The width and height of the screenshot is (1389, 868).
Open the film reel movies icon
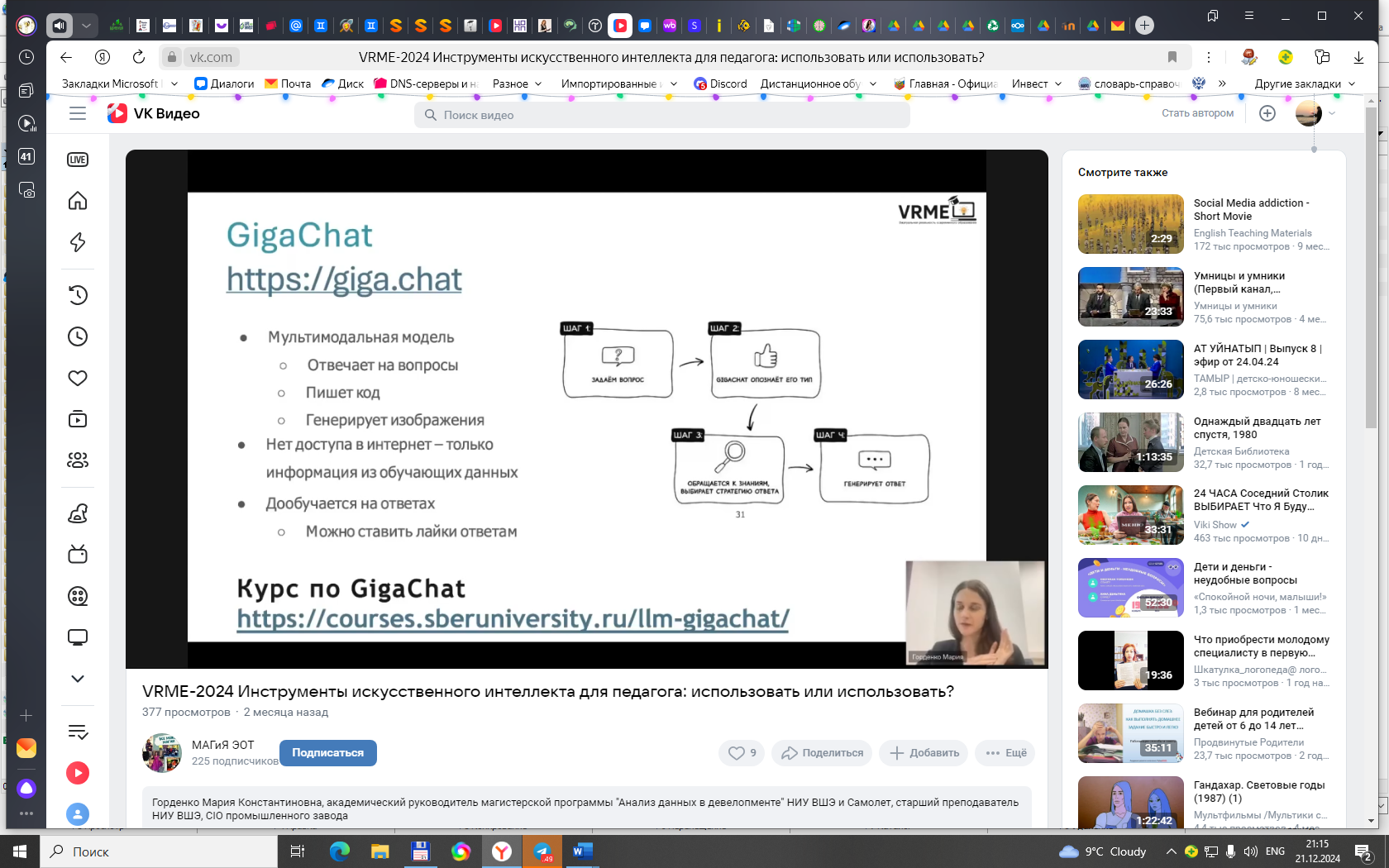(78, 596)
